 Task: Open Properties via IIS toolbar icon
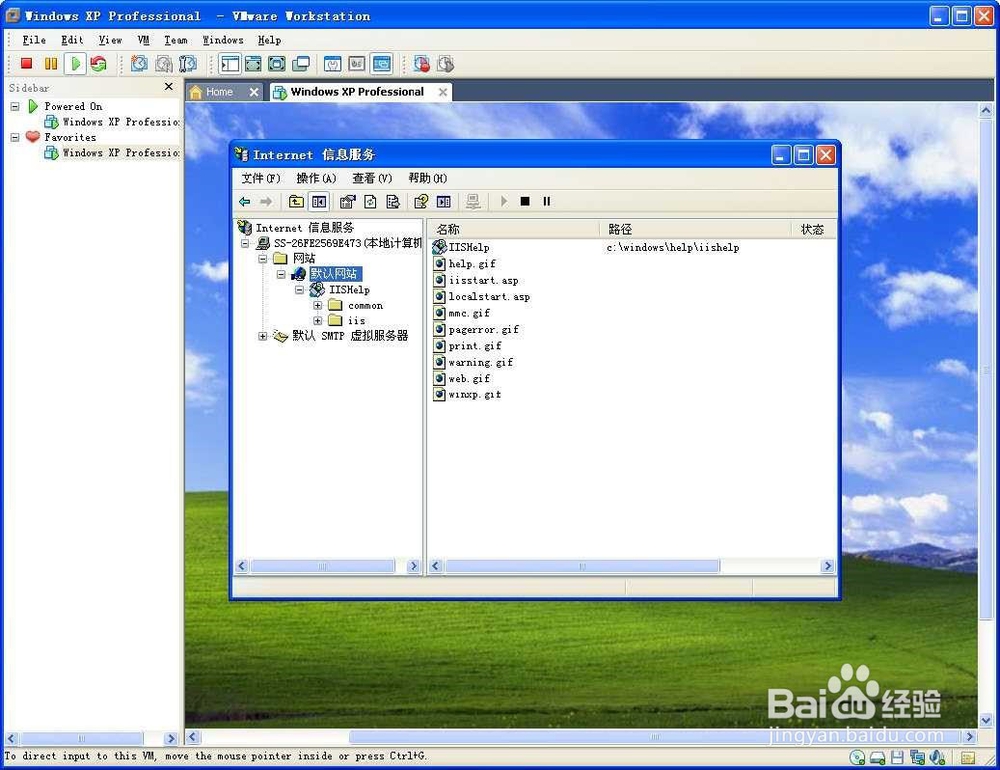point(347,202)
